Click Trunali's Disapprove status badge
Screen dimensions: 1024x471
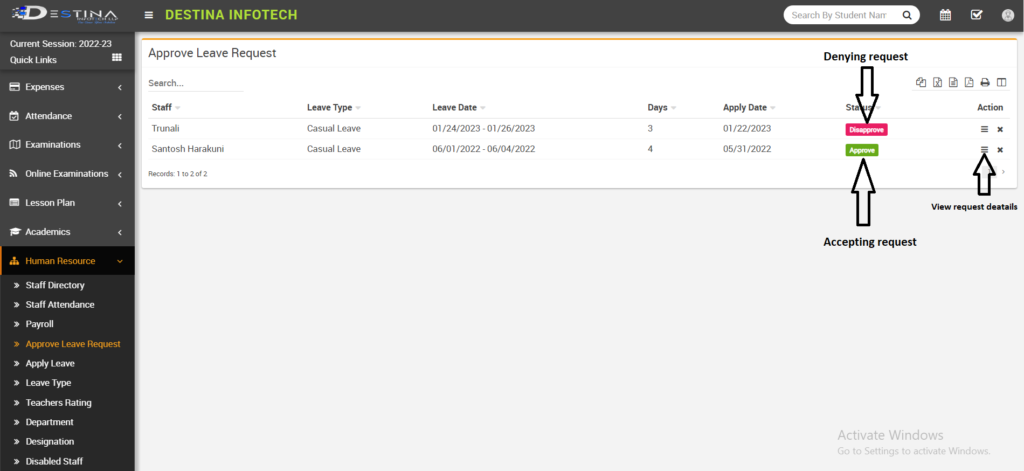[x=866, y=129]
